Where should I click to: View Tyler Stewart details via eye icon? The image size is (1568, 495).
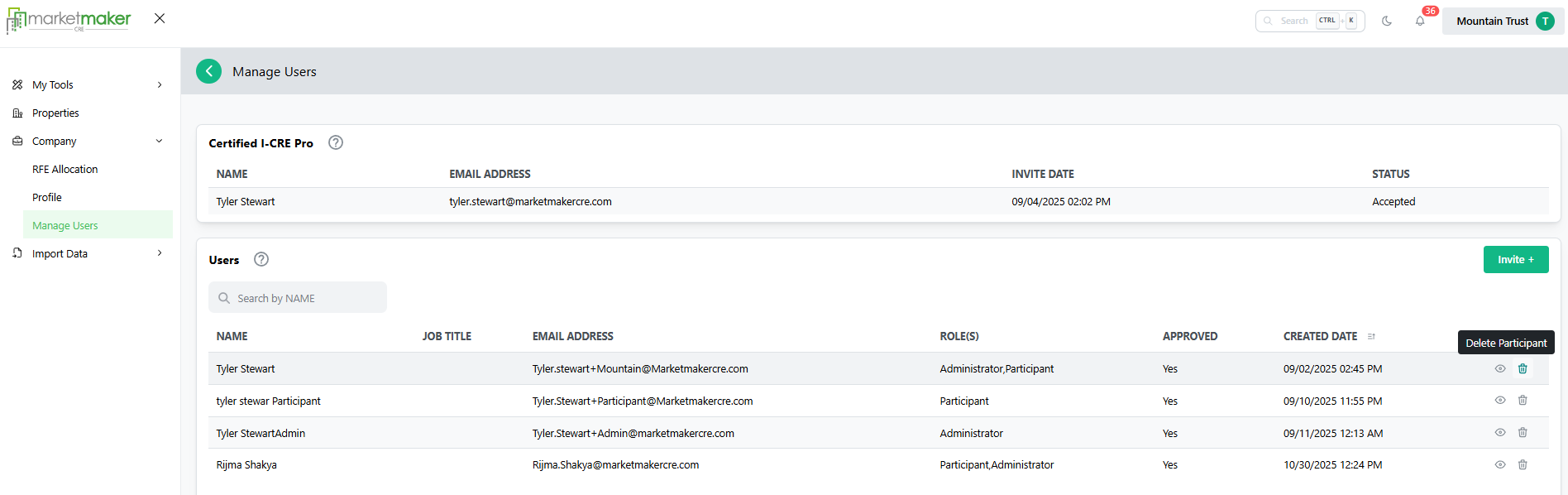pos(1500,368)
